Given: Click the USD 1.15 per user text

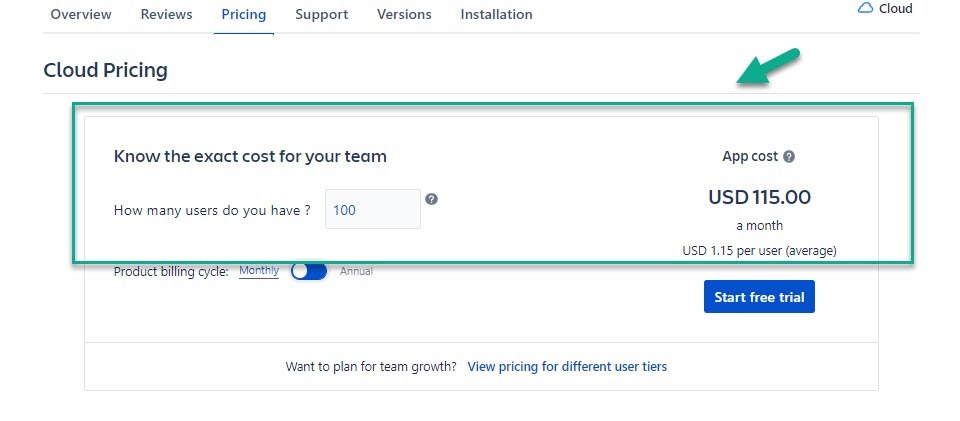Looking at the screenshot, I should coord(759,250).
